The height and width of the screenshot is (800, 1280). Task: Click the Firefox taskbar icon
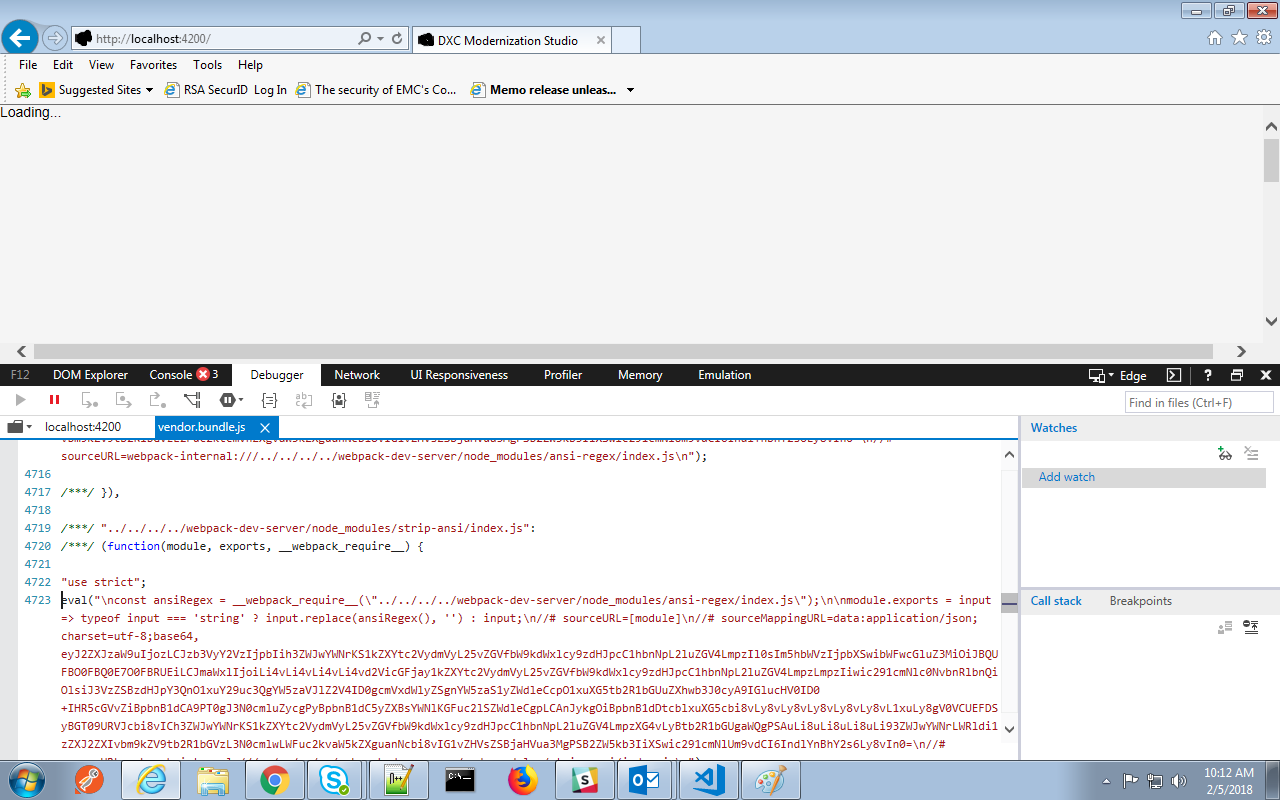coord(523,780)
